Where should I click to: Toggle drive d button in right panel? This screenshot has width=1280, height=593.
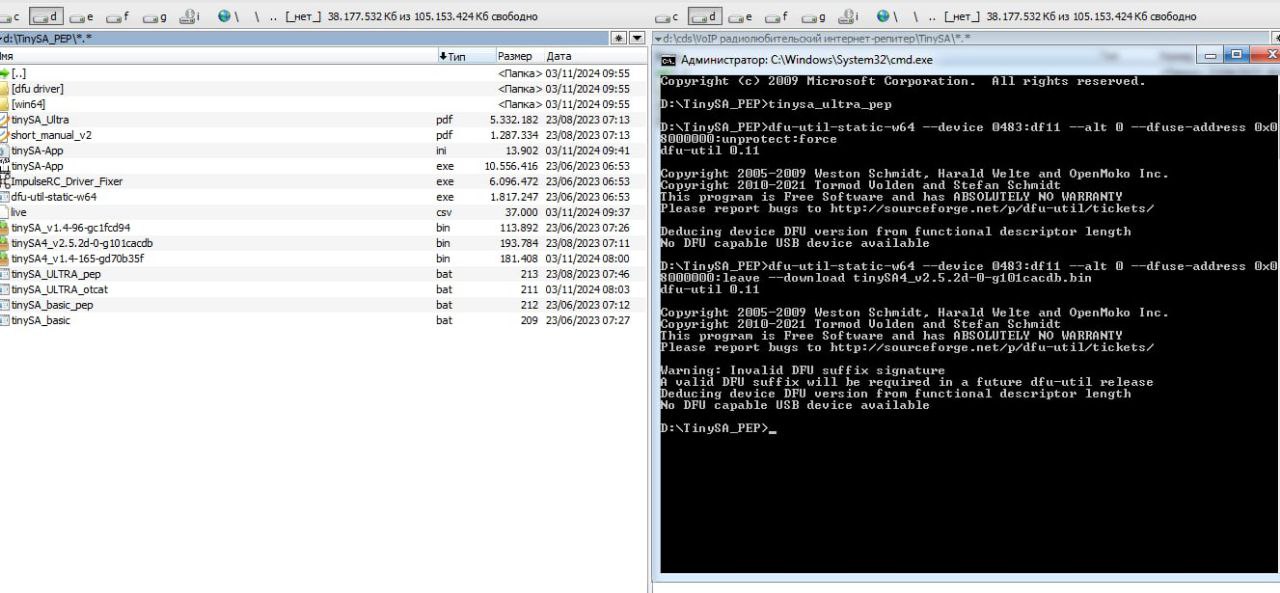(705, 17)
